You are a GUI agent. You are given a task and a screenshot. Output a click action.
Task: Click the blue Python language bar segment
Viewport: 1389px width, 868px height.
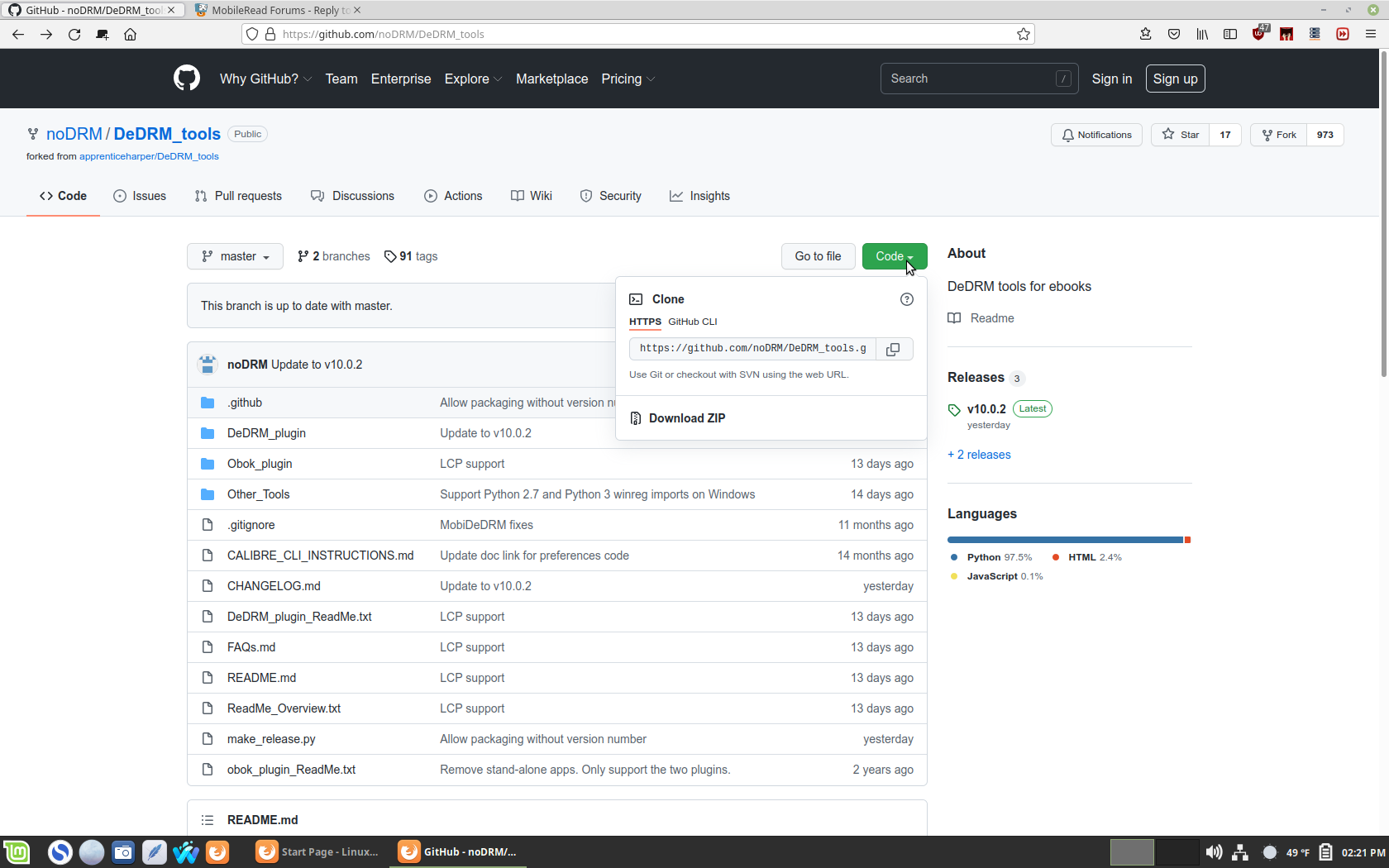[1066, 540]
